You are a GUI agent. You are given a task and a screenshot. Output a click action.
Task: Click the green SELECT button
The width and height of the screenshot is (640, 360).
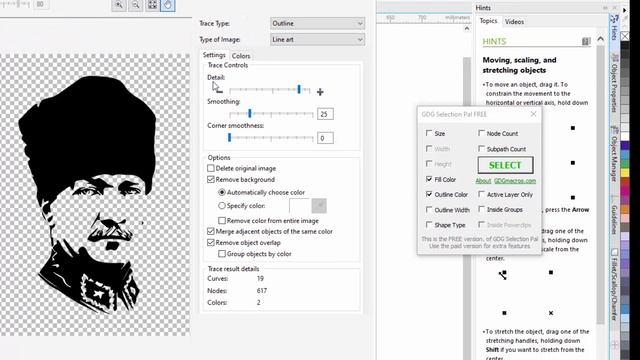(505, 165)
